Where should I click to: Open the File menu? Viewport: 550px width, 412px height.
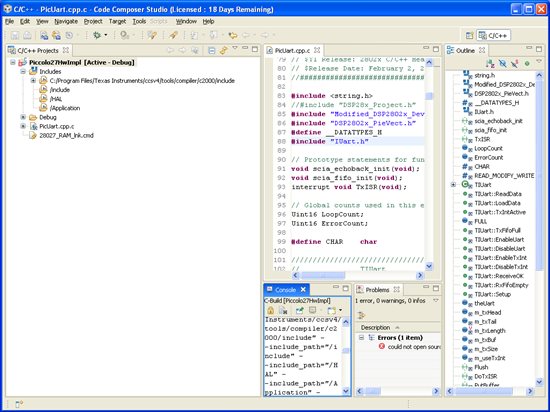tap(9, 21)
